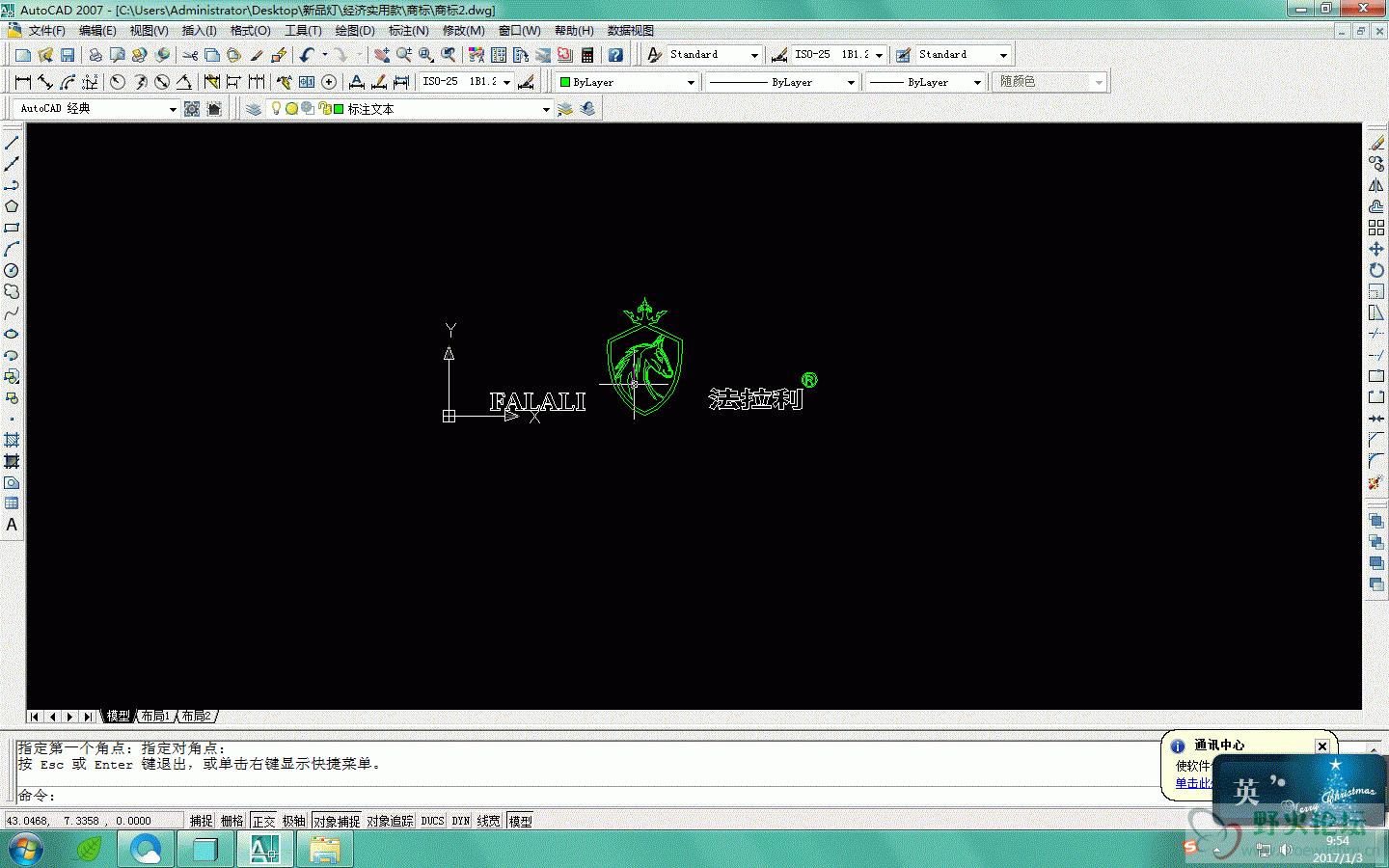Open the 视图(V) menu
Screen dimensions: 1389x868
(x=149, y=31)
